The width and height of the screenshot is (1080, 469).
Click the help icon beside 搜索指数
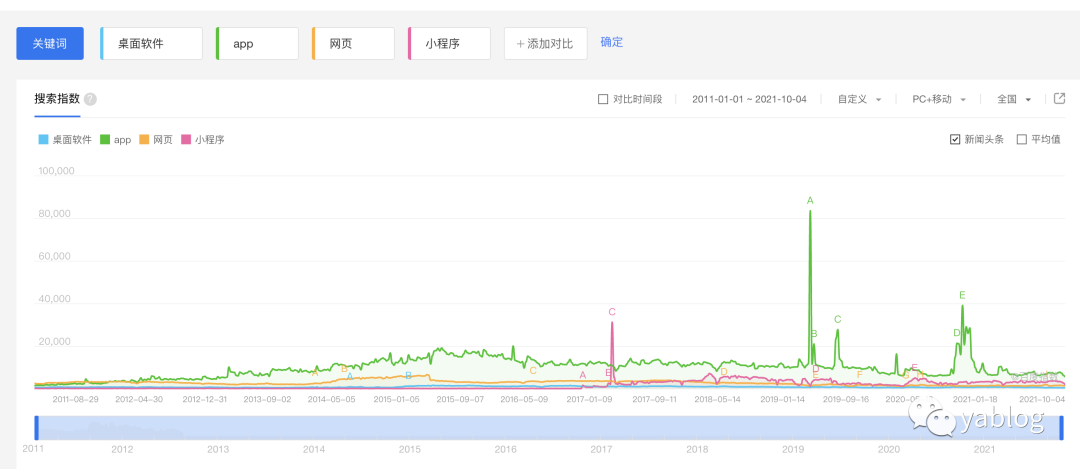point(90,99)
